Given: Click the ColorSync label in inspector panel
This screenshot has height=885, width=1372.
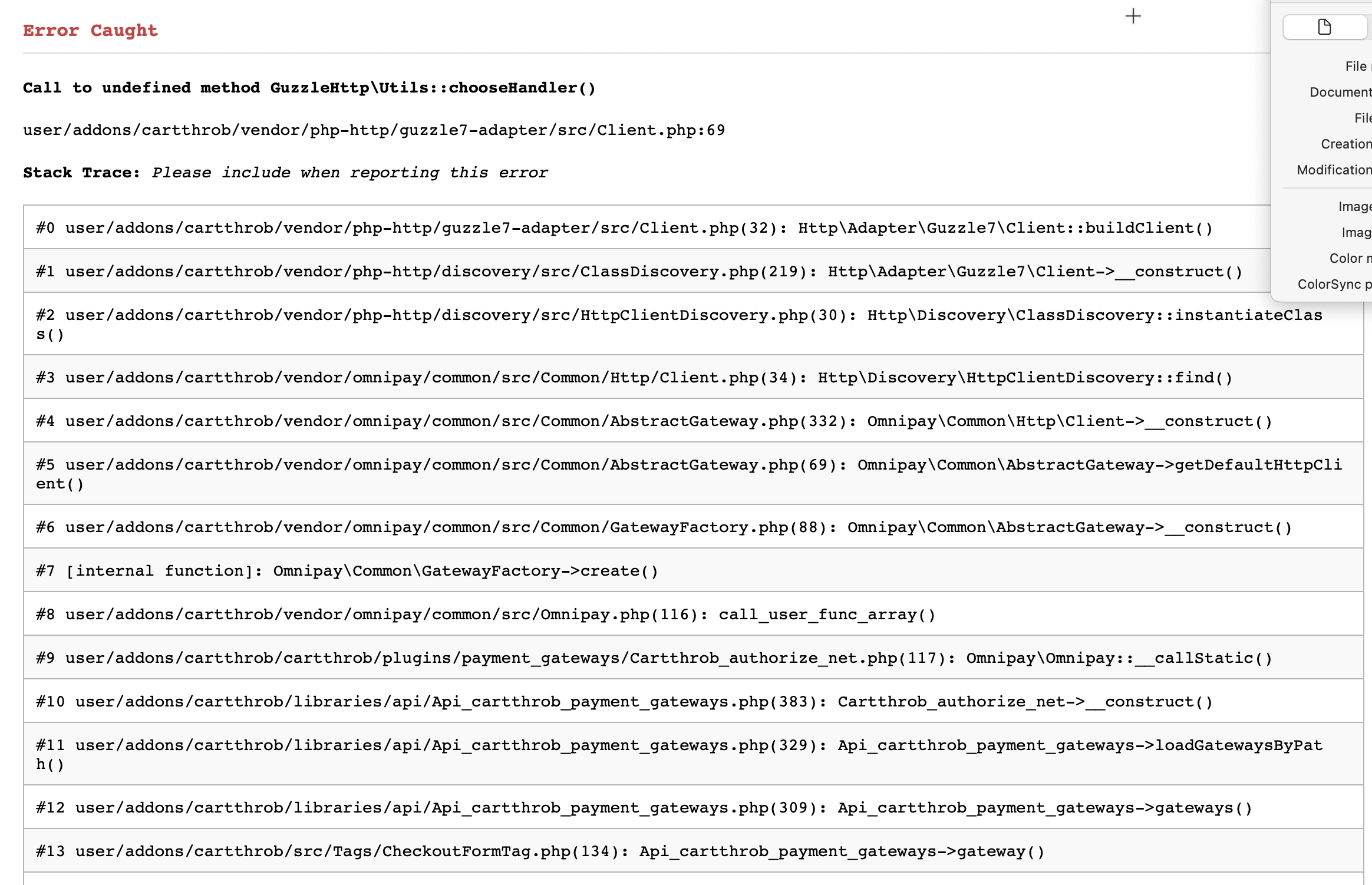Looking at the screenshot, I should [1334, 284].
